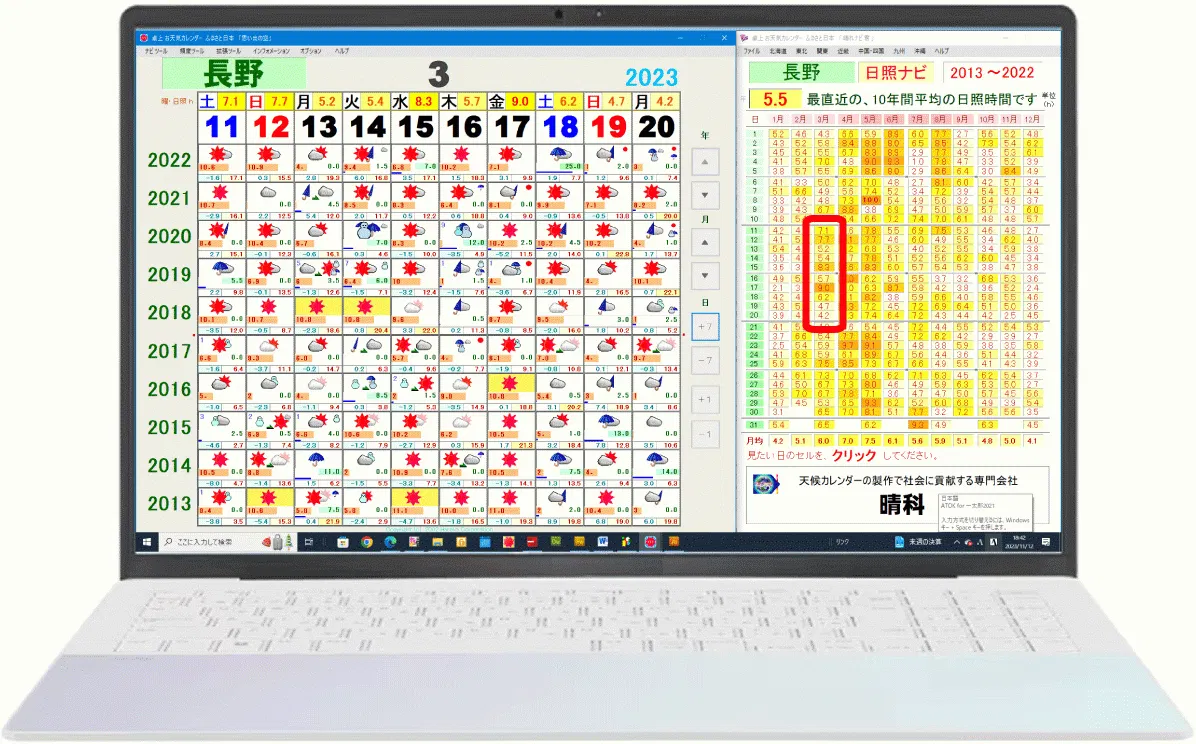This screenshot has height=744, width=1196.
Task: Click the −7 days button
Action: coord(704,360)
